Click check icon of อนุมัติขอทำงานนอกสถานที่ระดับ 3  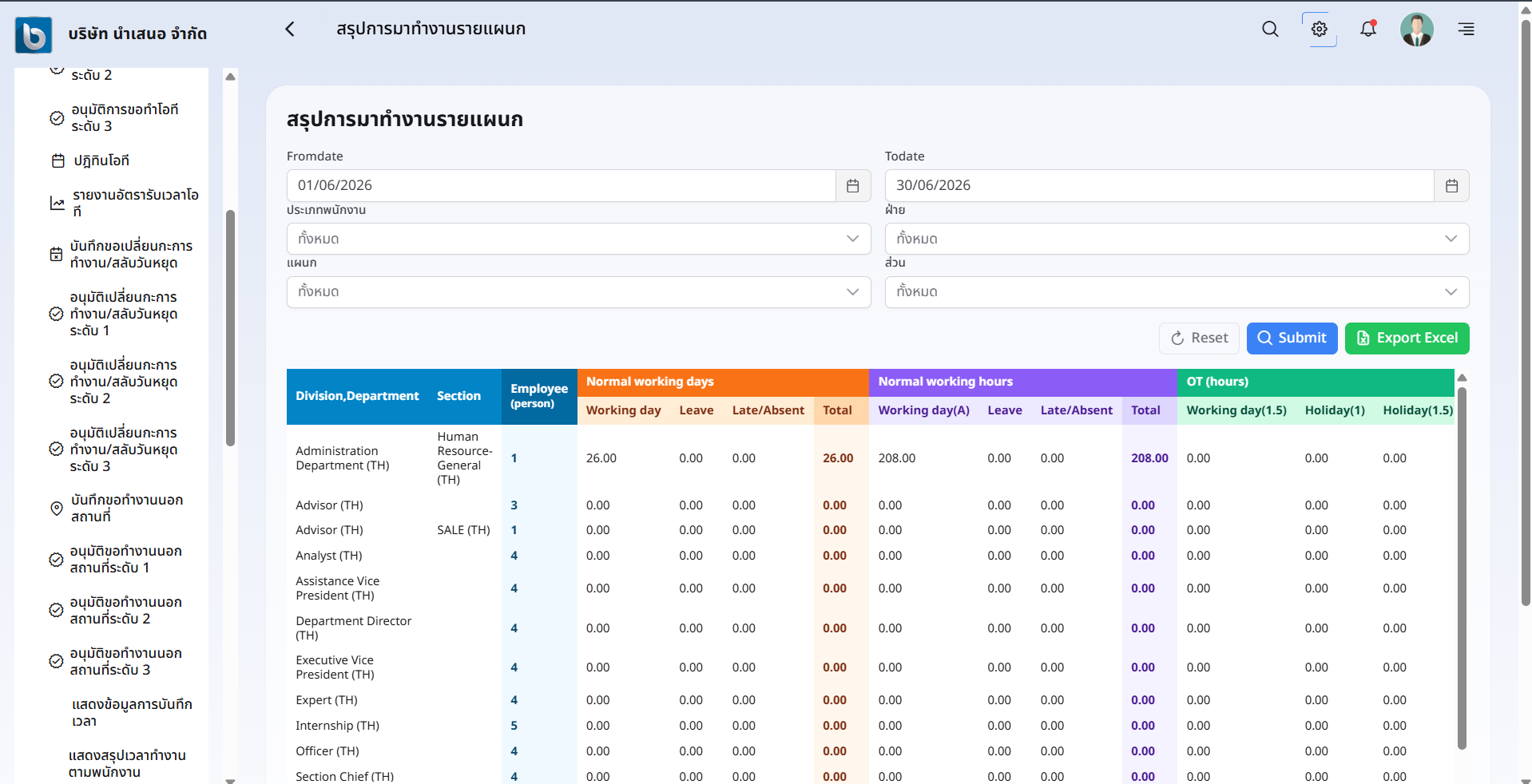pos(56,661)
